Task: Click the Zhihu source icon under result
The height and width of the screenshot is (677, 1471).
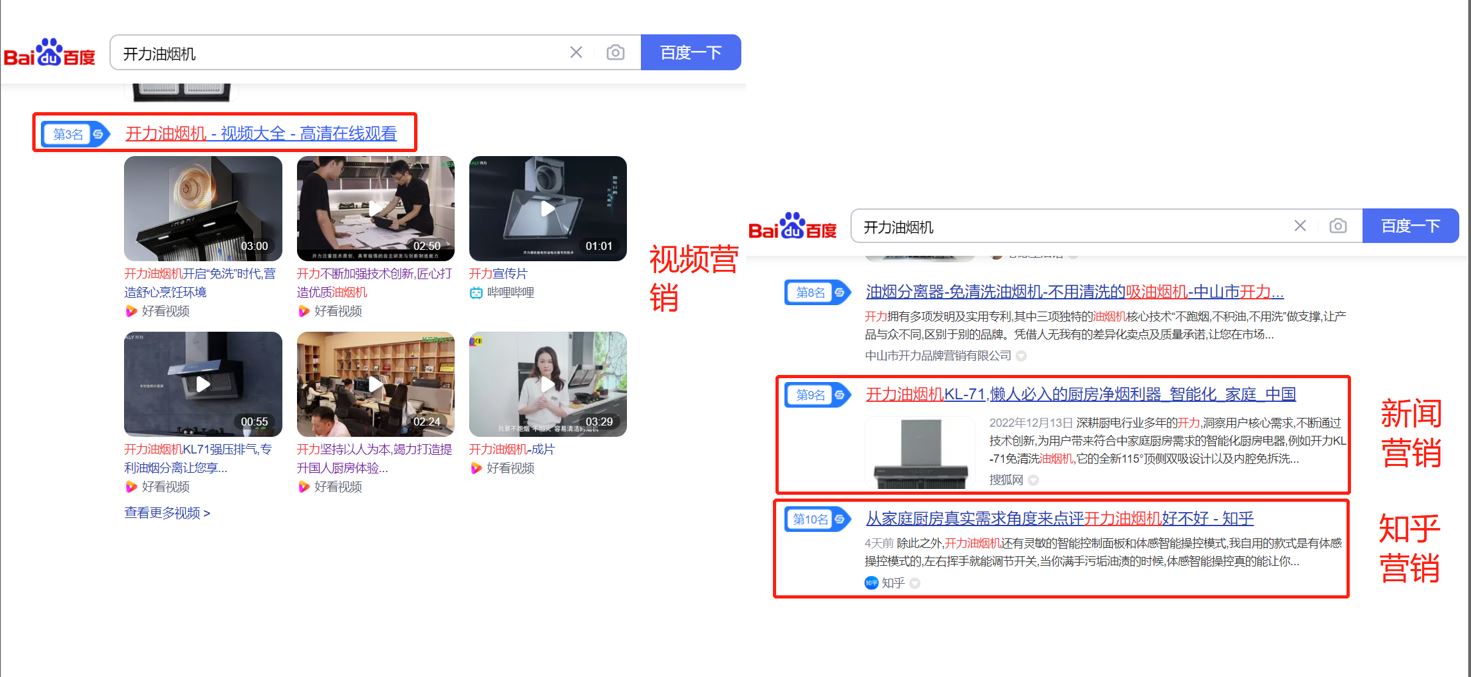Action: (871, 583)
